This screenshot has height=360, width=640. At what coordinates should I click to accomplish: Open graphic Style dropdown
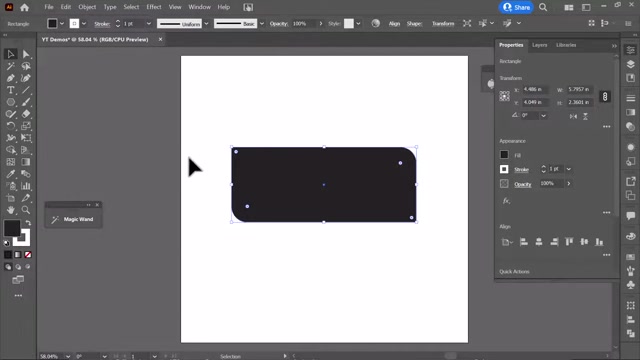tap(358, 24)
